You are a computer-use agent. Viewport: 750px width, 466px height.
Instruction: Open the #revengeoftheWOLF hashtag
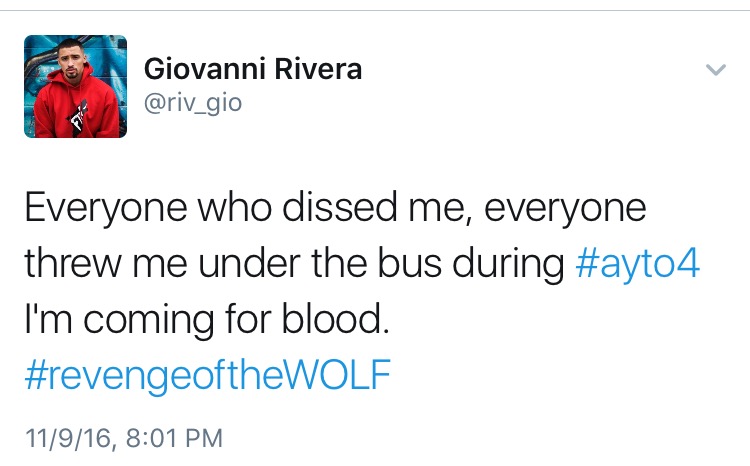208,375
